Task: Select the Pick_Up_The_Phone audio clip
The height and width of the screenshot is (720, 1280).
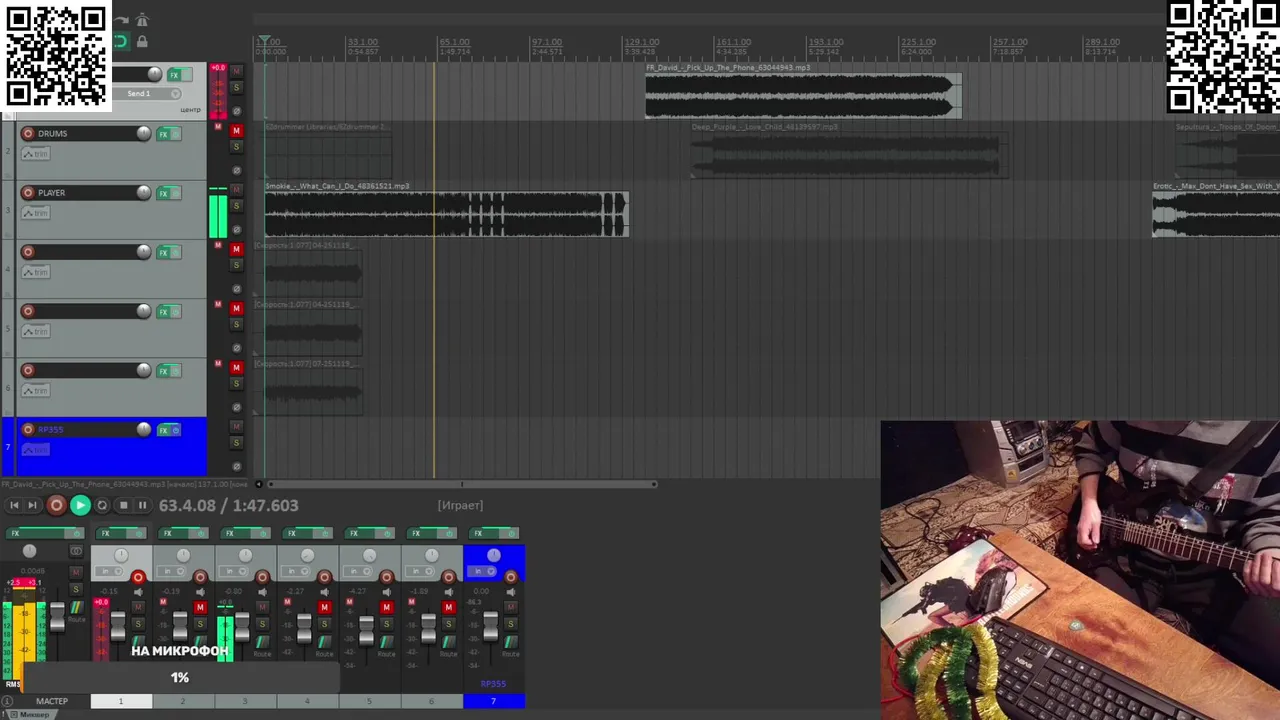Action: (803, 96)
